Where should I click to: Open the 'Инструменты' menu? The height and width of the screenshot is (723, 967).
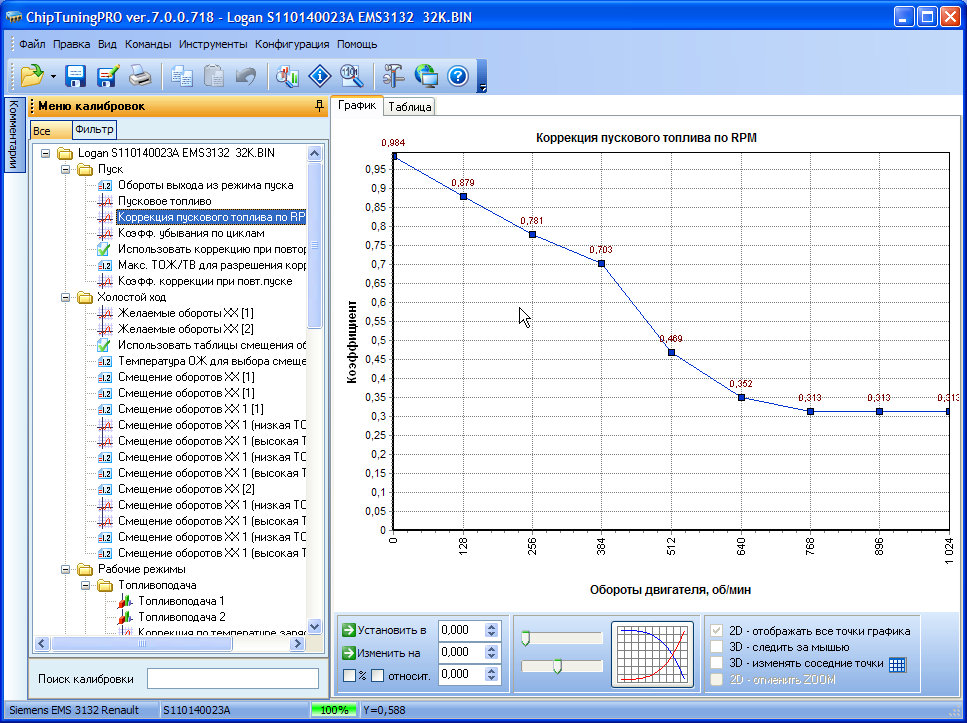(x=213, y=44)
